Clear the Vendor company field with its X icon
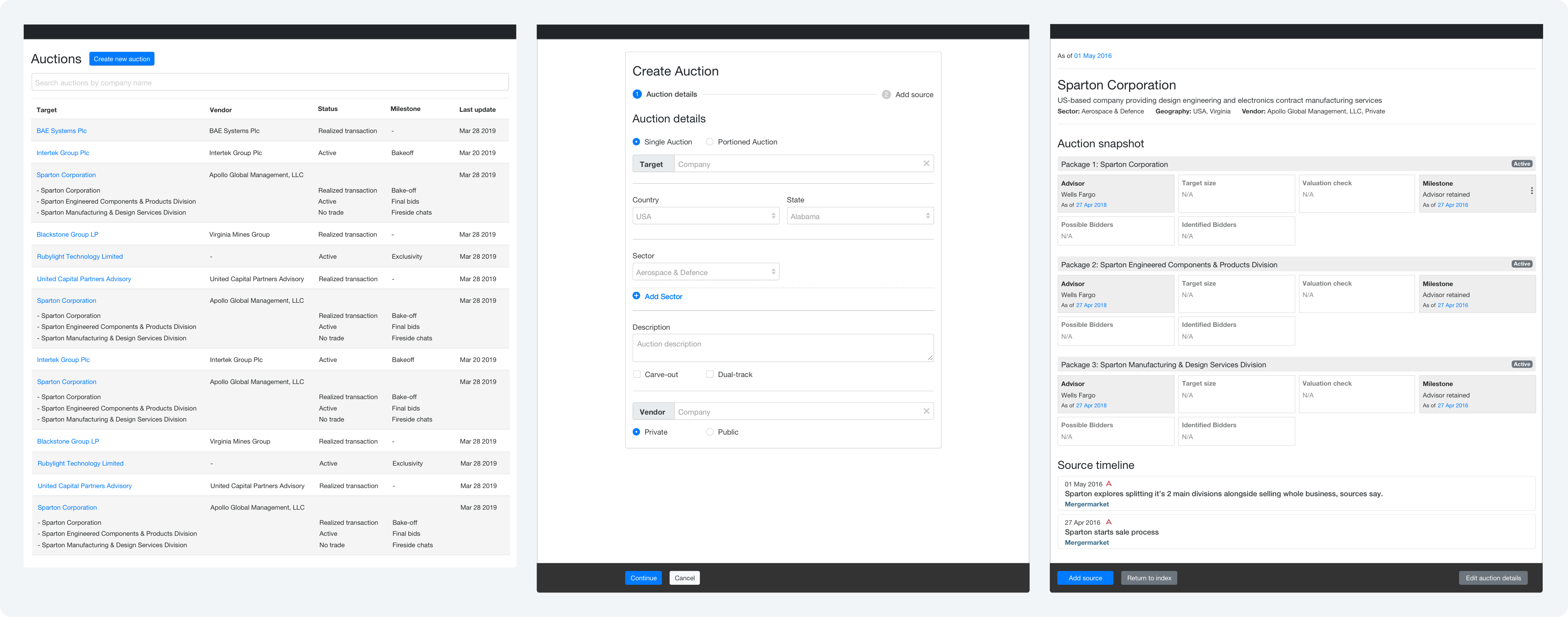Viewport: 1568px width, 617px height. (927, 411)
